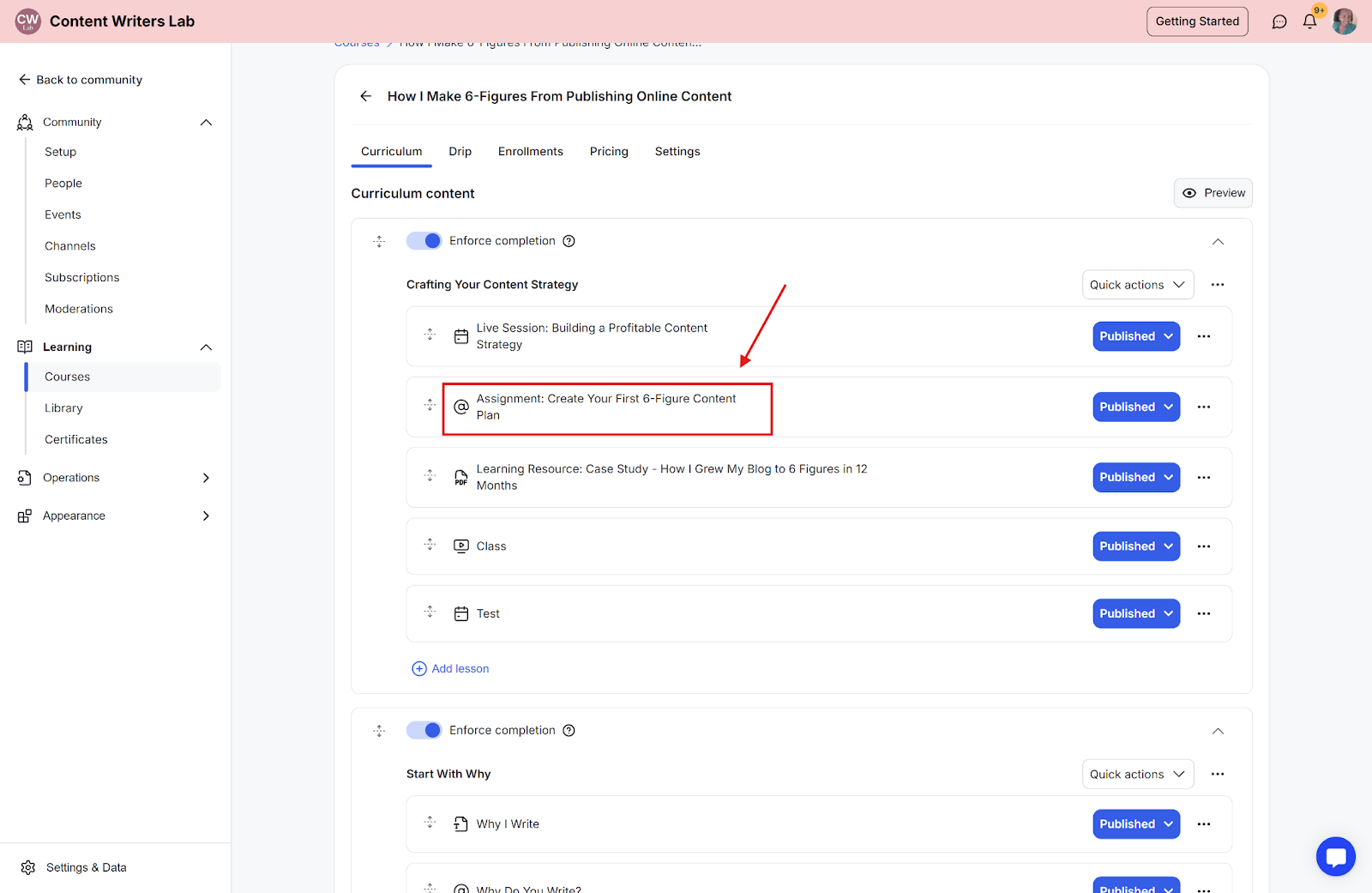1372x893 pixels.
Task: Open more options for Why I Write
Action: click(1204, 824)
